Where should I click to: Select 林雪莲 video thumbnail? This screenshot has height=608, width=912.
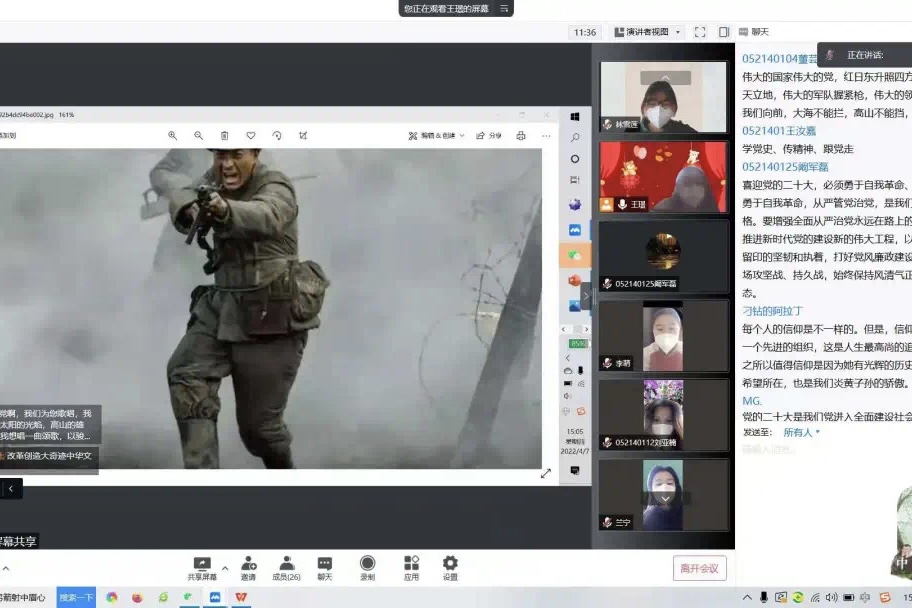click(x=663, y=97)
